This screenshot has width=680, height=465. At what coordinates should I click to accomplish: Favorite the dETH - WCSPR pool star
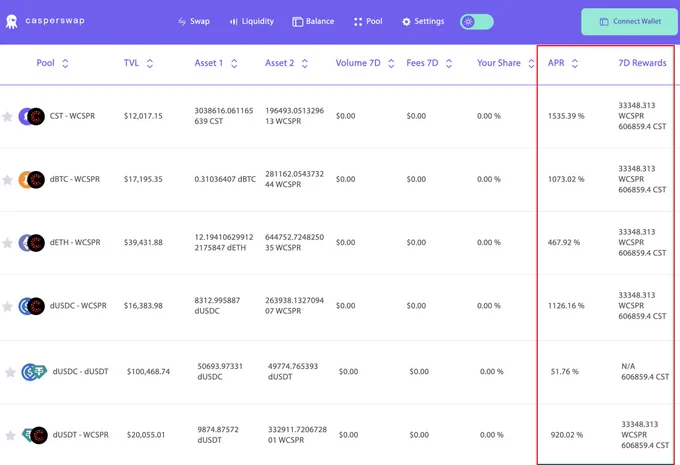click(x=7, y=243)
